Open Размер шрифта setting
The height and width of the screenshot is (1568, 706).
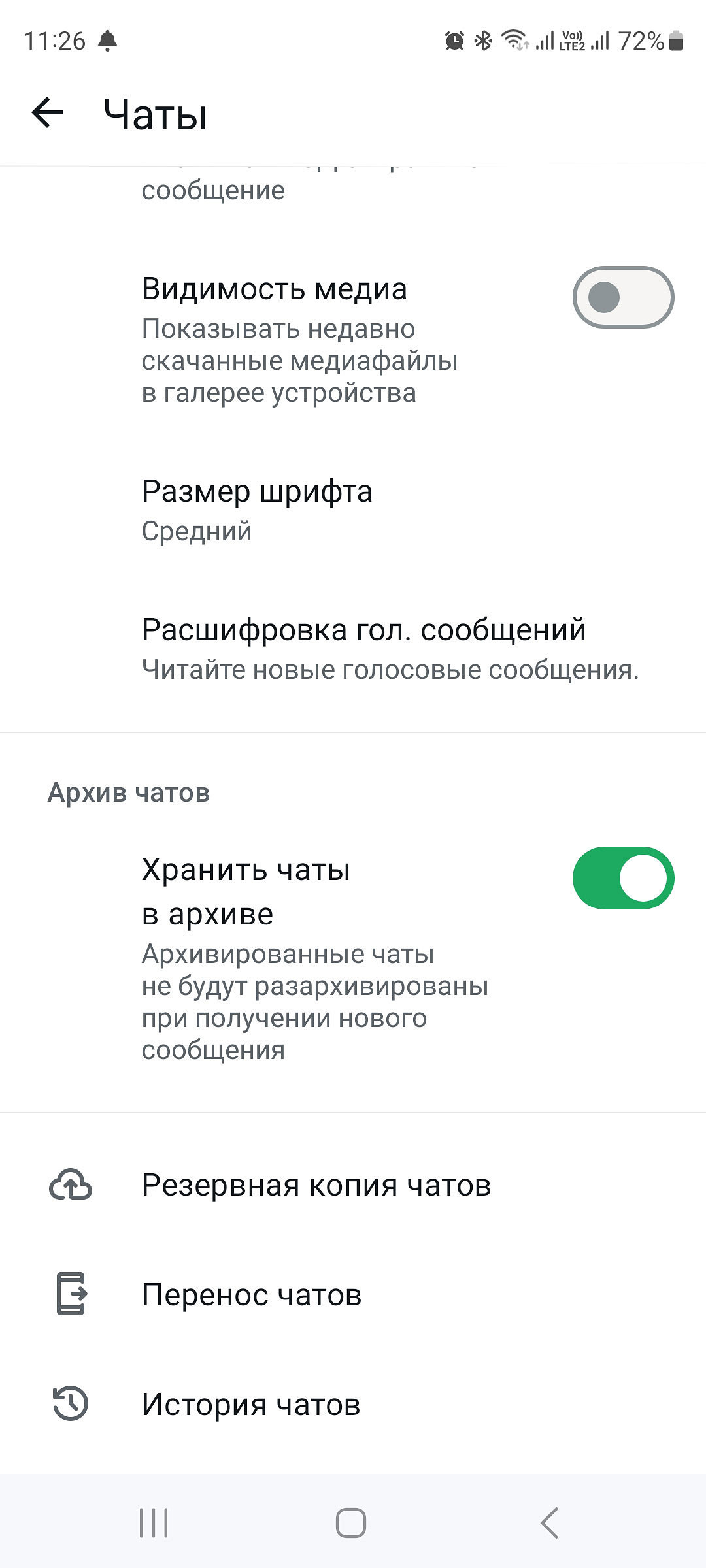point(257,491)
